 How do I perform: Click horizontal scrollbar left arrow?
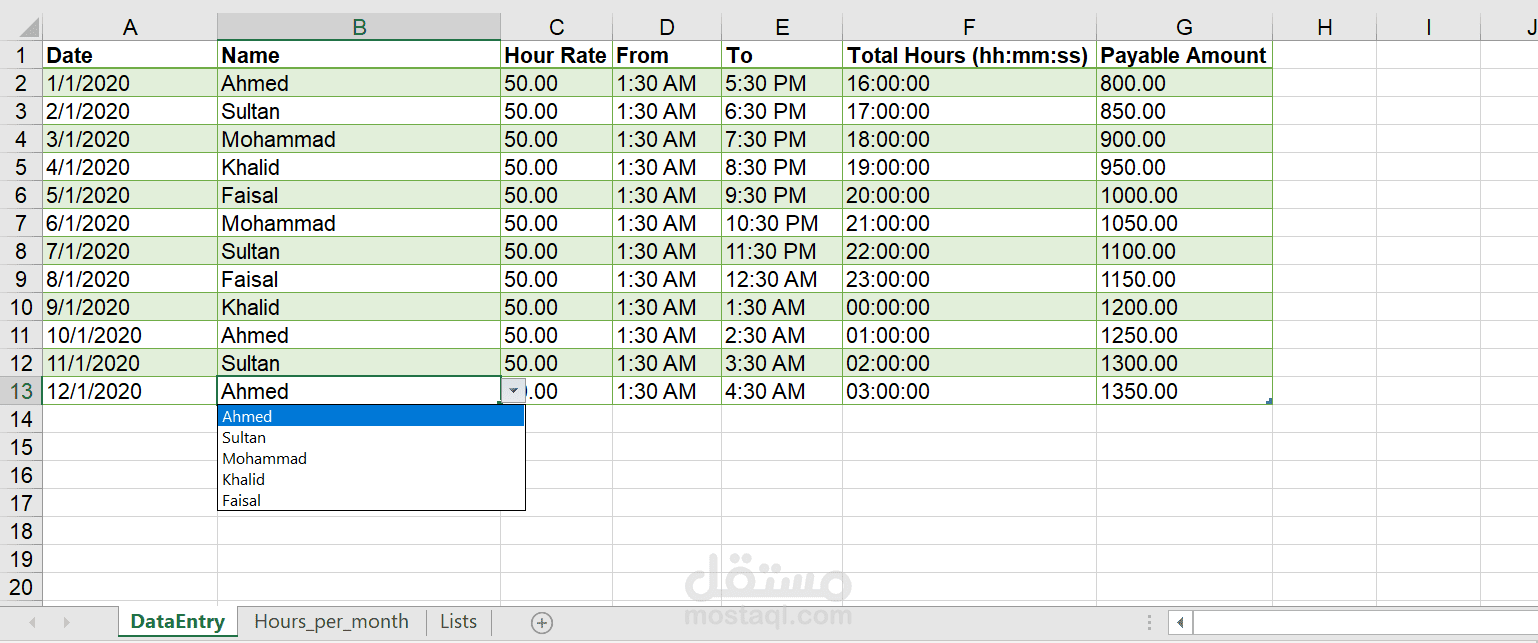(x=1181, y=623)
